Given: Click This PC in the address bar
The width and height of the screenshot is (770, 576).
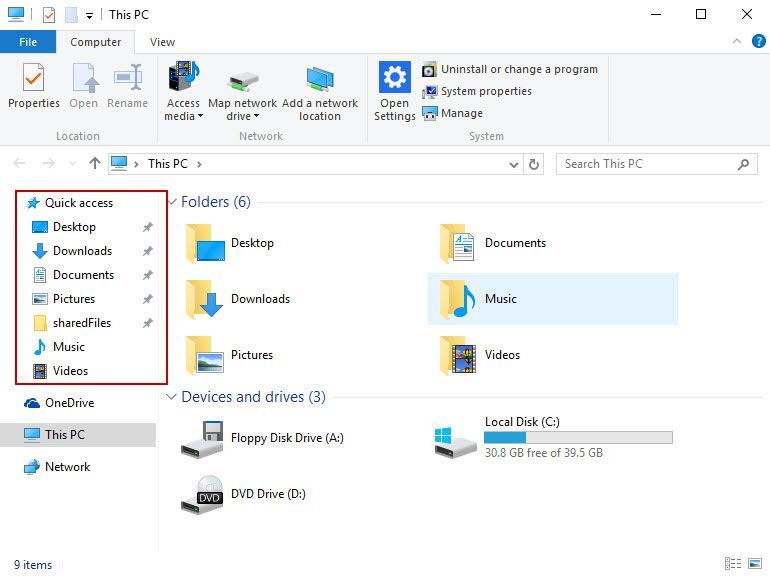Looking at the screenshot, I should [x=168, y=164].
